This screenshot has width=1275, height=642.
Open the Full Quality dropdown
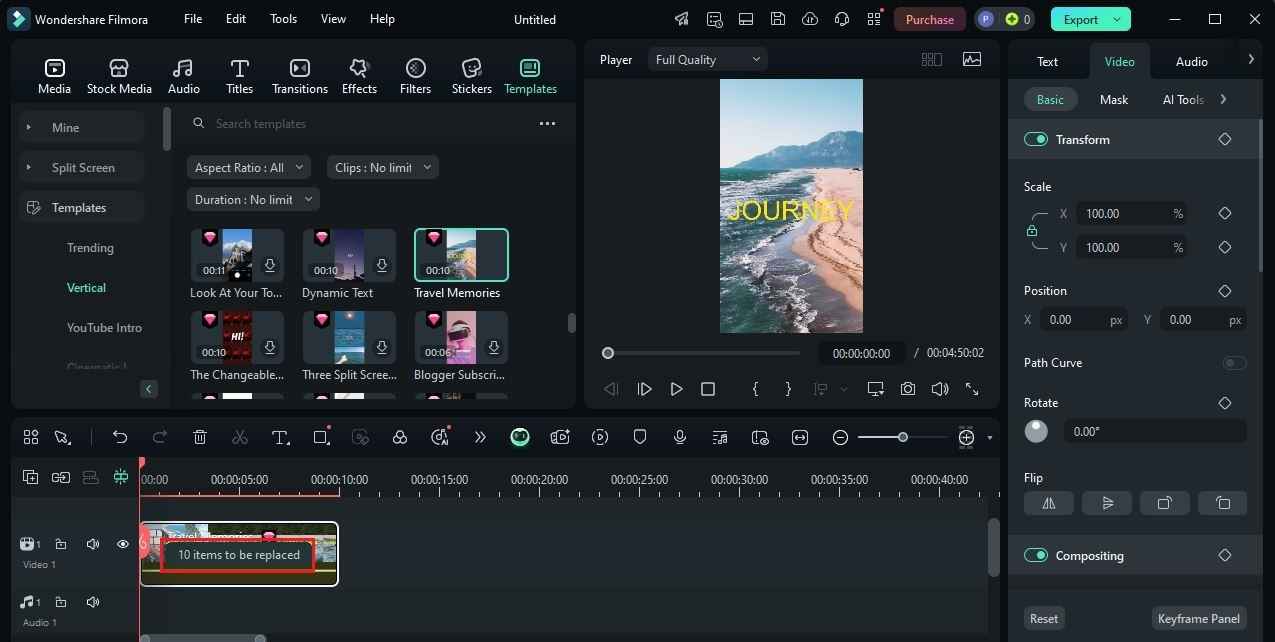click(707, 59)
